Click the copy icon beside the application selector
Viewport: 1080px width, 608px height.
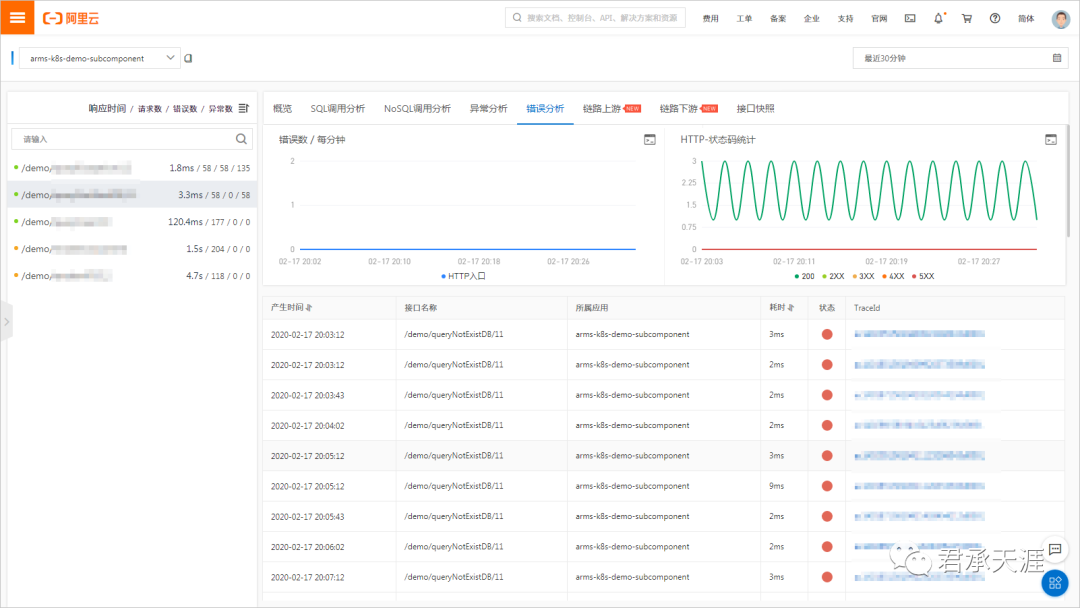click(x=189, y=58)
